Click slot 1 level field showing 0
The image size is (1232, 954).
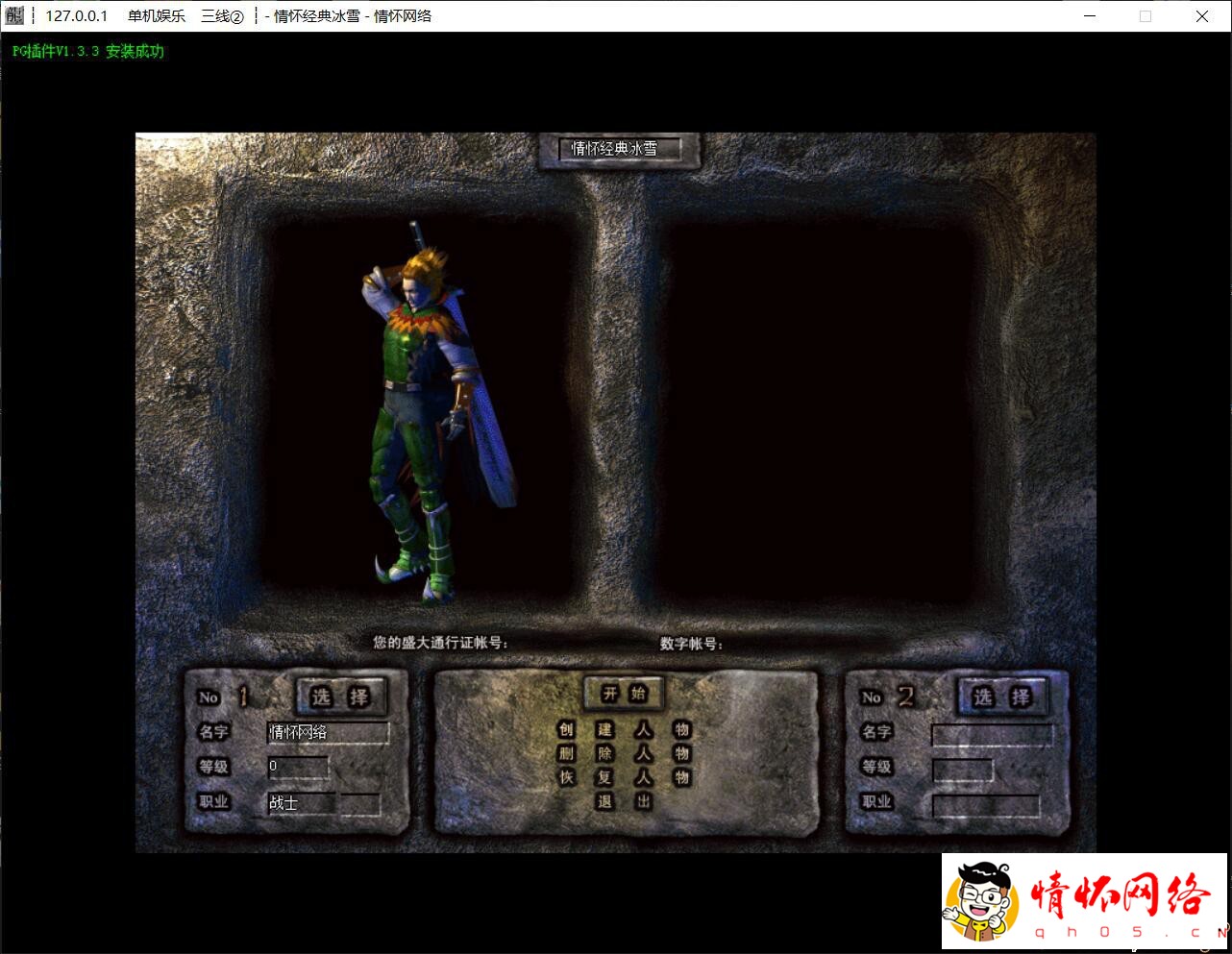[298, 767]
